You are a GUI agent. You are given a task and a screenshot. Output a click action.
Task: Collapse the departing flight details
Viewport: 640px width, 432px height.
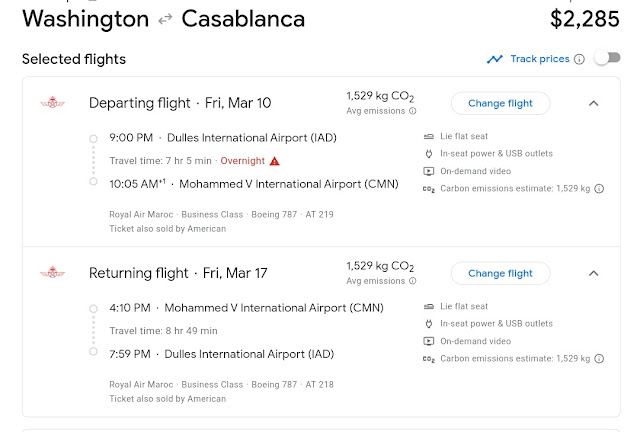pos(593,103)
